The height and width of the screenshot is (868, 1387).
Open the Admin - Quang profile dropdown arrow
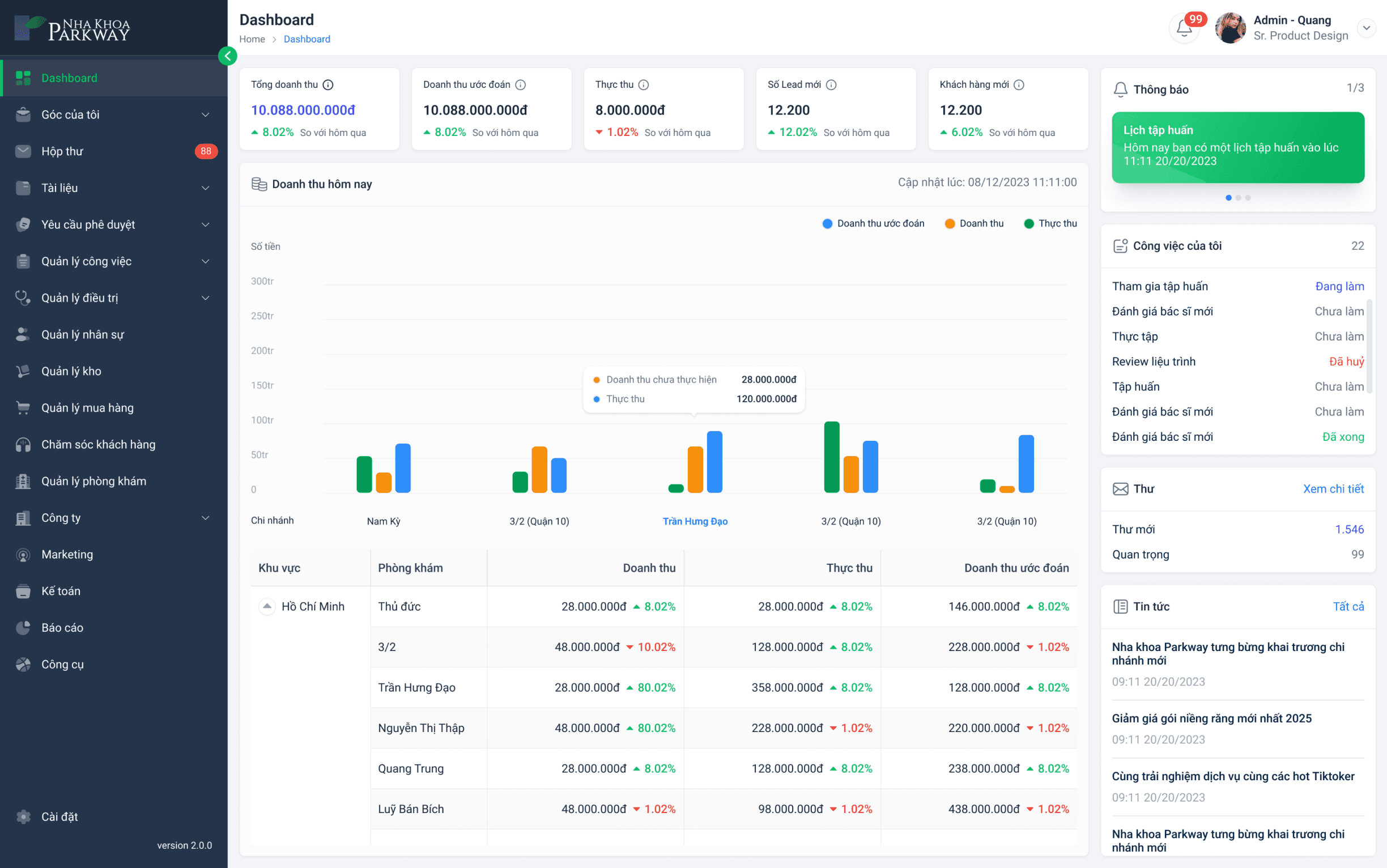click(x=1367, y=28)
